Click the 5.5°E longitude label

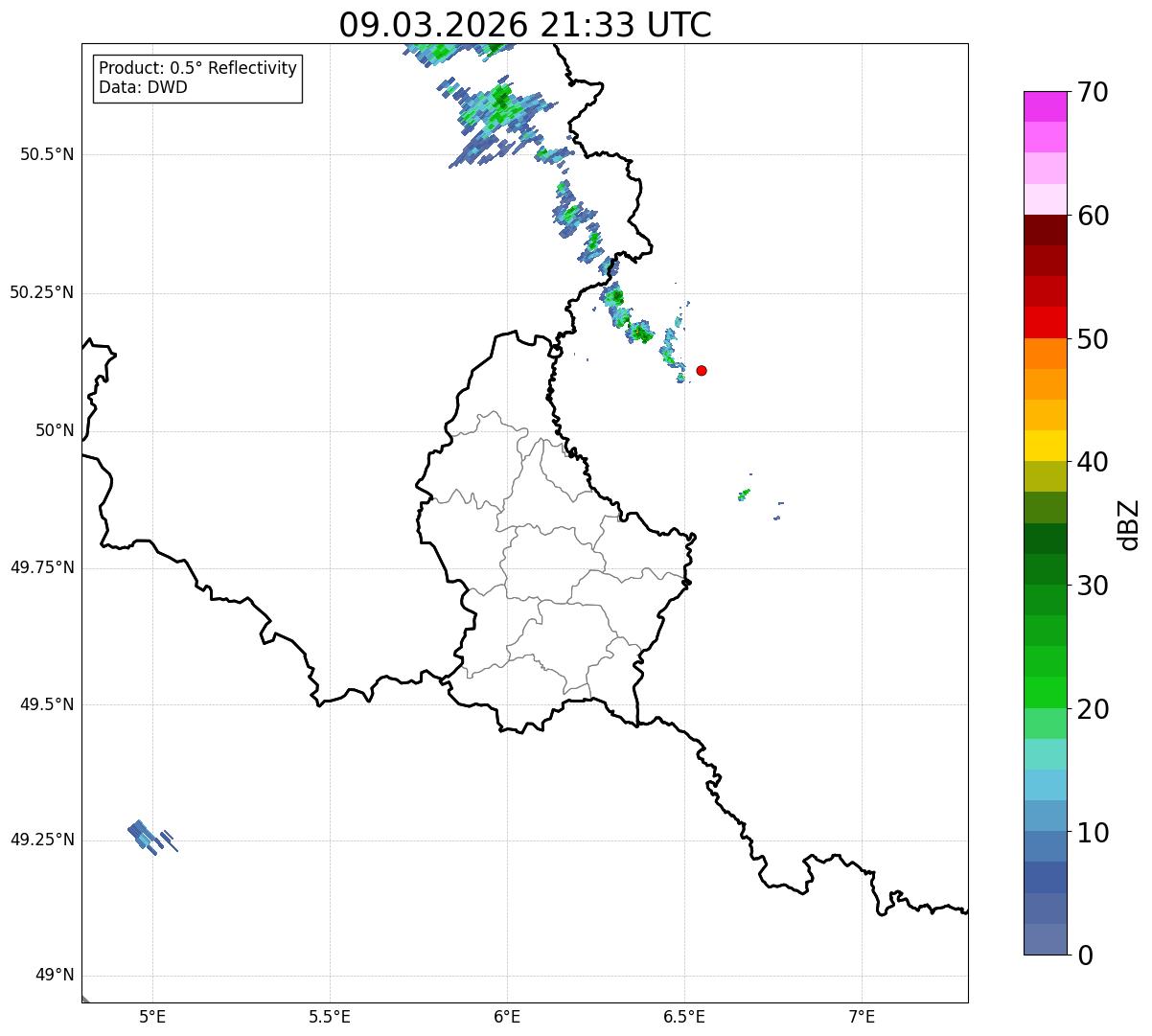(330, 1016)
